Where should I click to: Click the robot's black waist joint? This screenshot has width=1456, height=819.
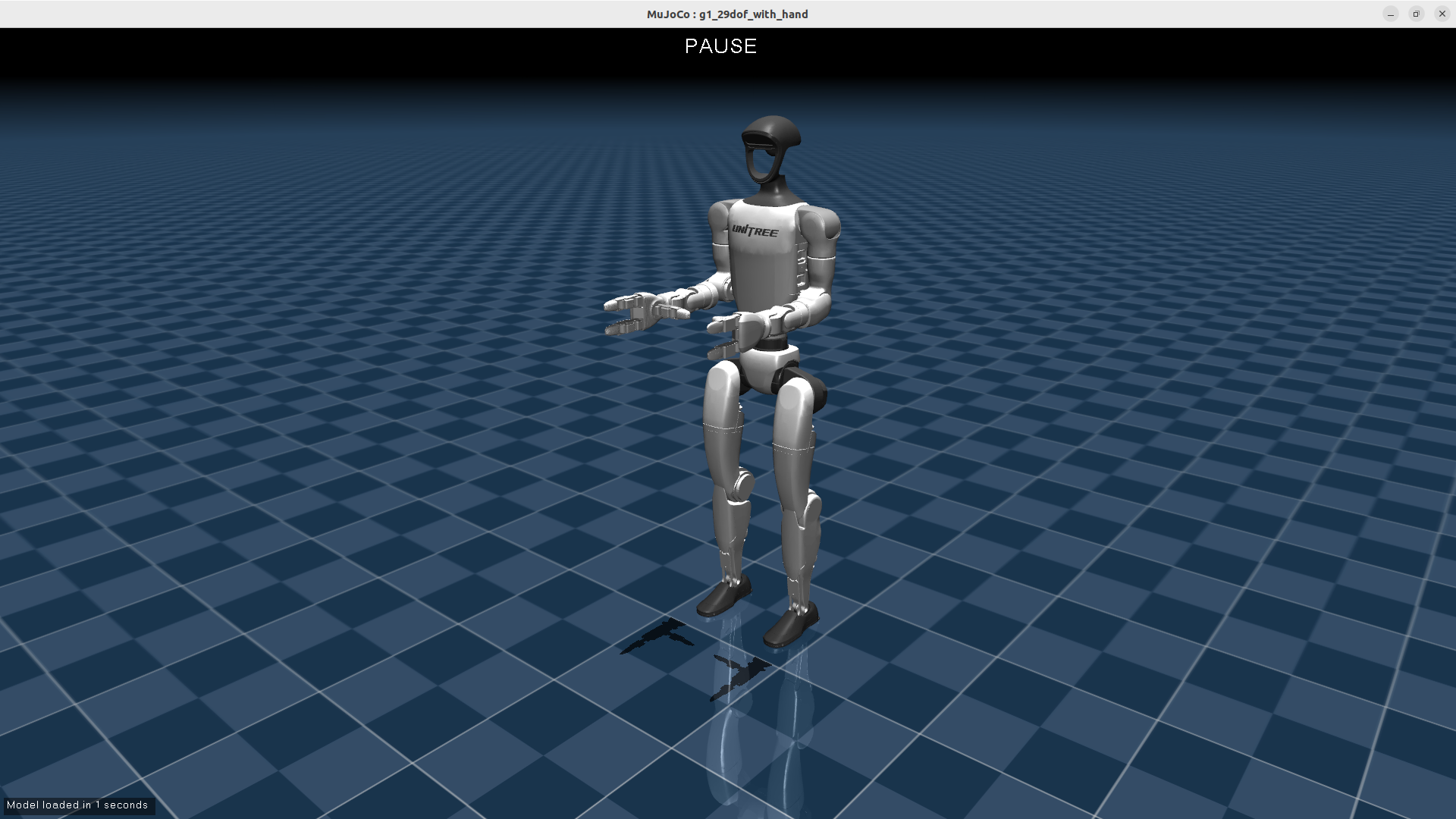pos(773,344)
